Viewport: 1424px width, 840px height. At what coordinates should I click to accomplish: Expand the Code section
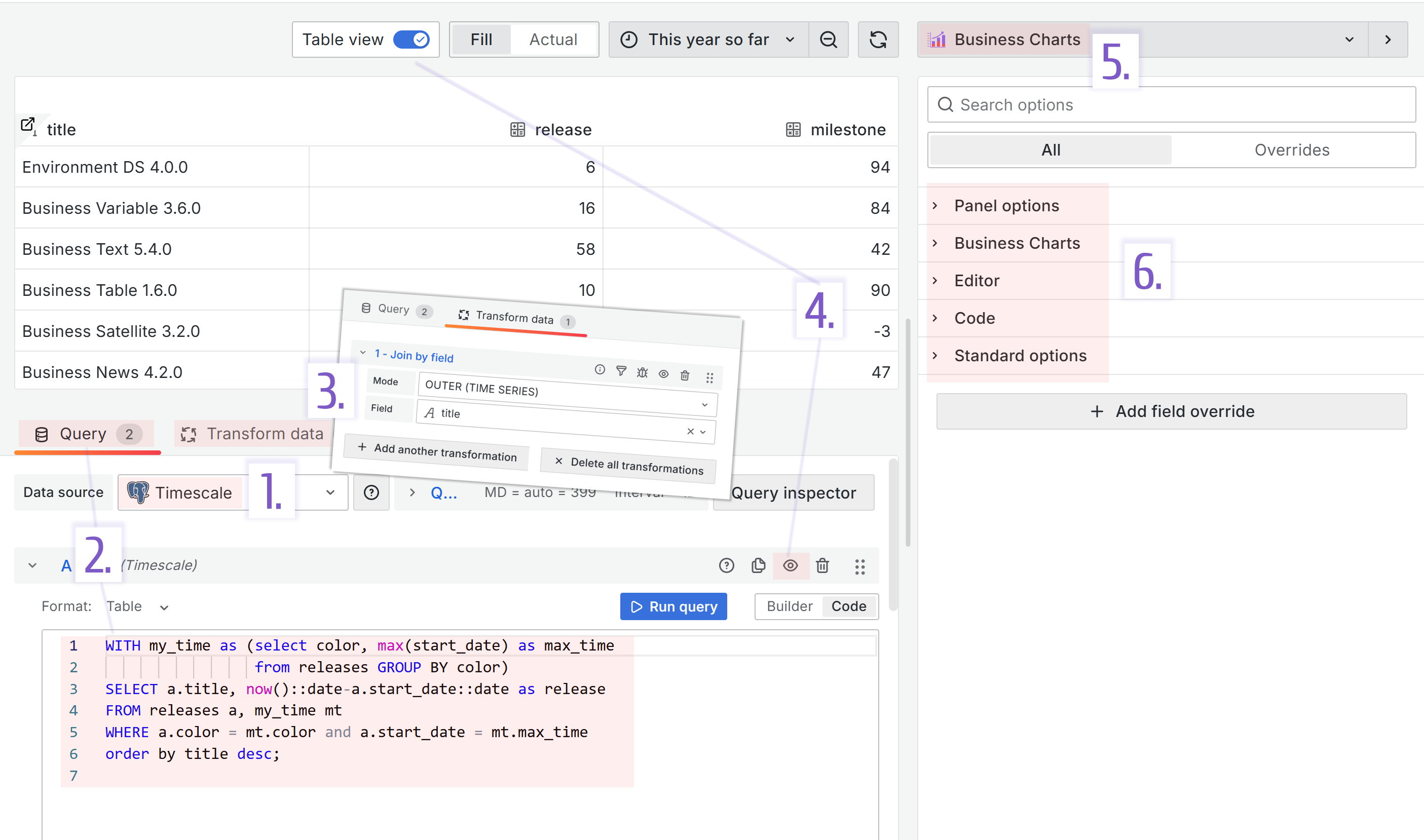(975, 318)
